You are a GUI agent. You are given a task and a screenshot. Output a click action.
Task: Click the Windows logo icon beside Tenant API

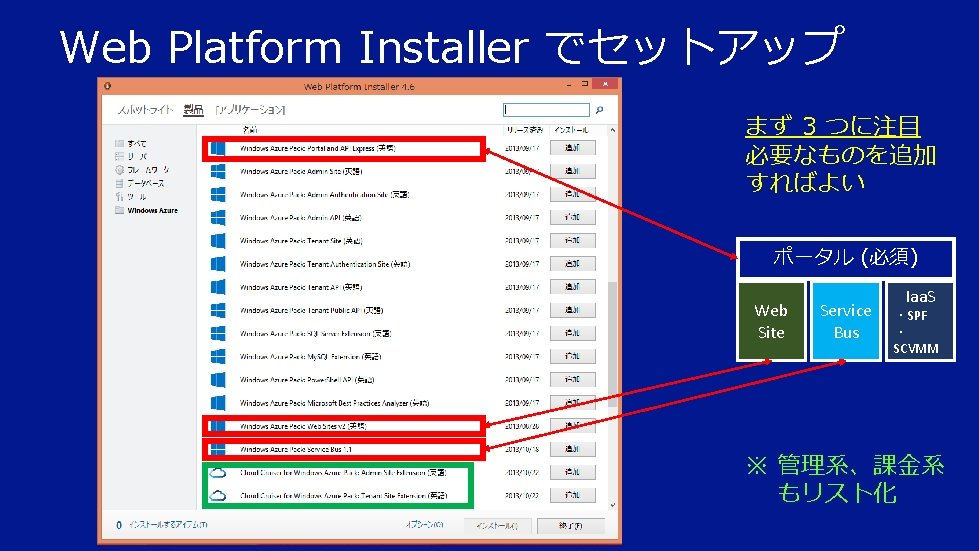pyautogui.click(x=218, y=287)
